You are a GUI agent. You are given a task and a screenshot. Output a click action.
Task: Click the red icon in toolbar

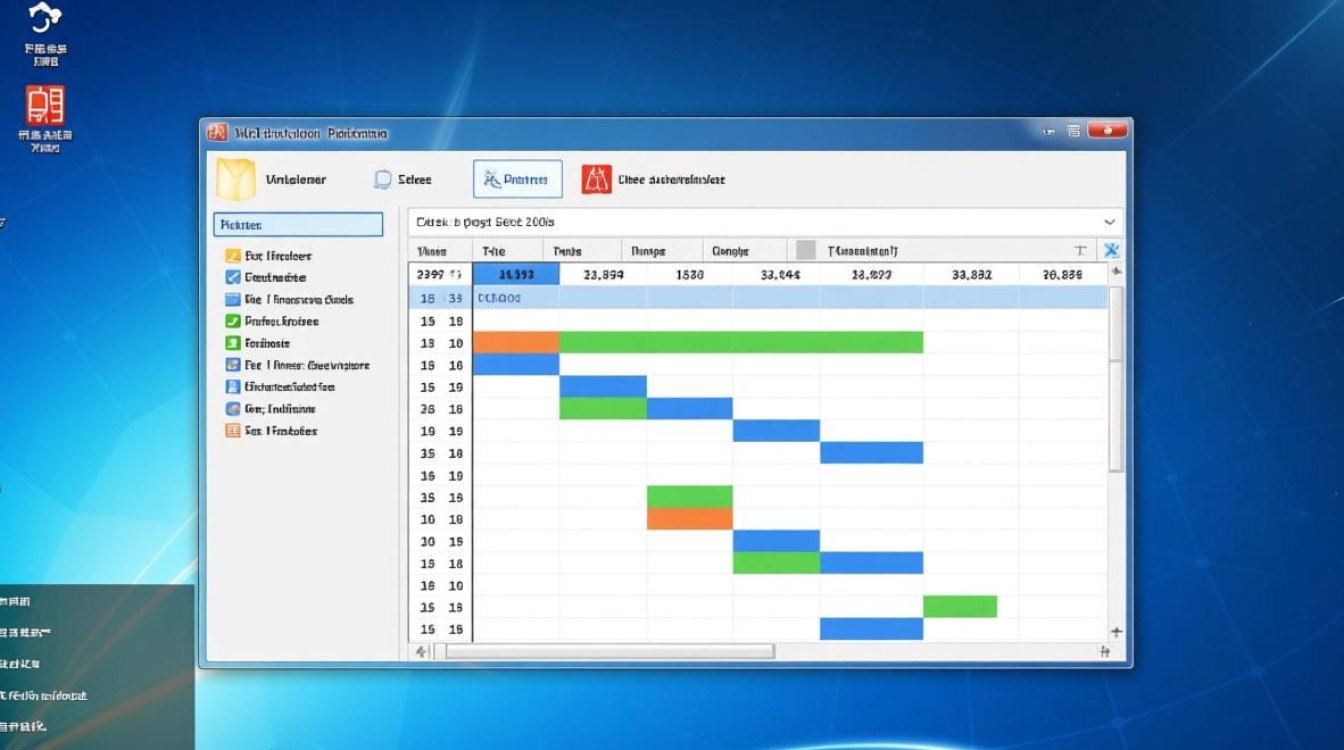point(596,180)
